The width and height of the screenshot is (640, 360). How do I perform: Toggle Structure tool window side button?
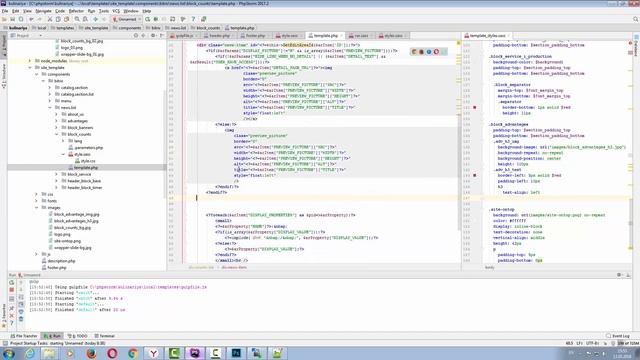click(x=4, y=76)
